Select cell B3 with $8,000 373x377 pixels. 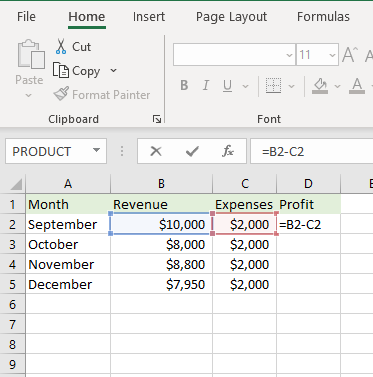161,244
